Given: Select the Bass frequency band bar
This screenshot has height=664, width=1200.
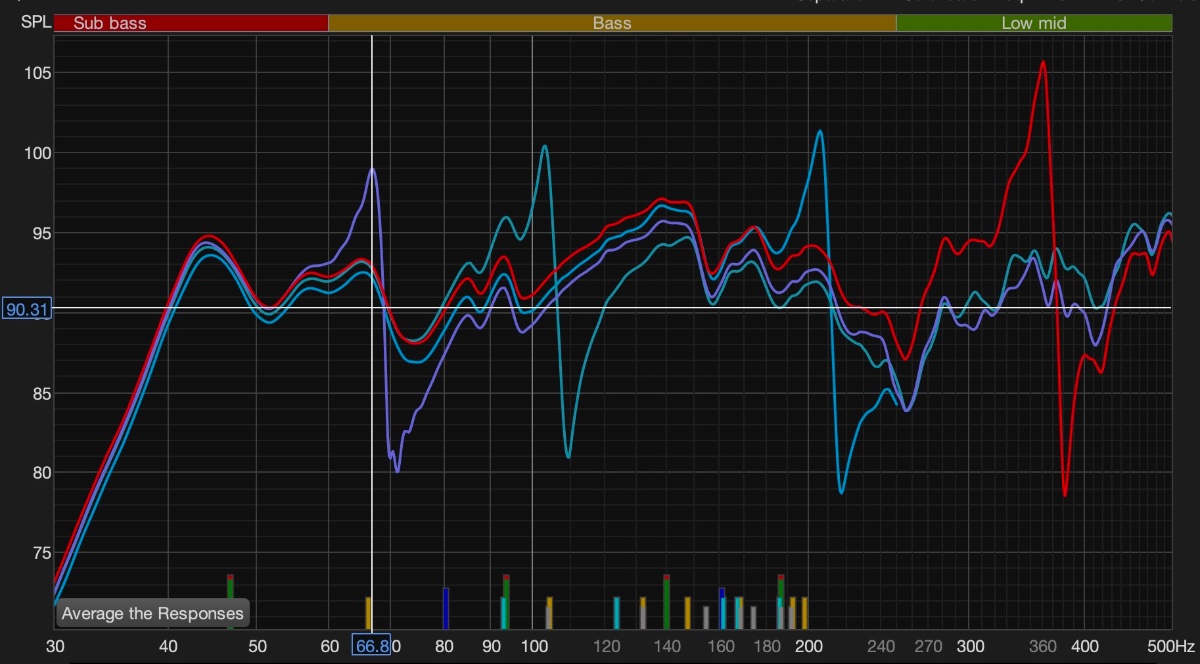Looking at the screenshot, I should 612,23.
